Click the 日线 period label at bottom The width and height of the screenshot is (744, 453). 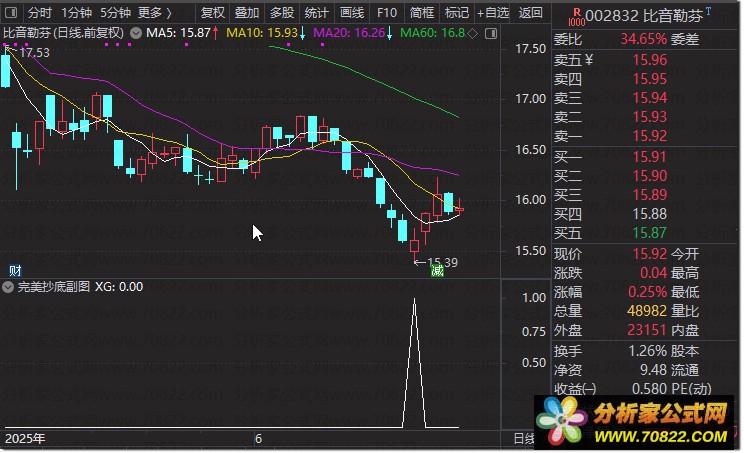pyautogui.click(x=524, y=439)
